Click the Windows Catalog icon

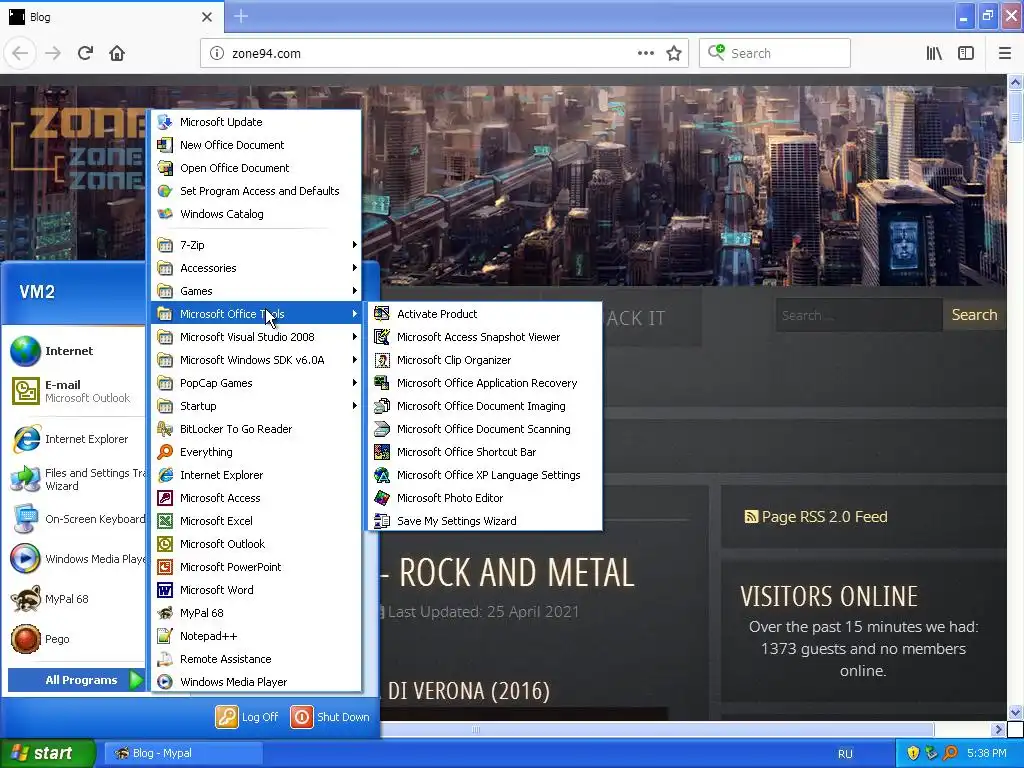(165, 214)
